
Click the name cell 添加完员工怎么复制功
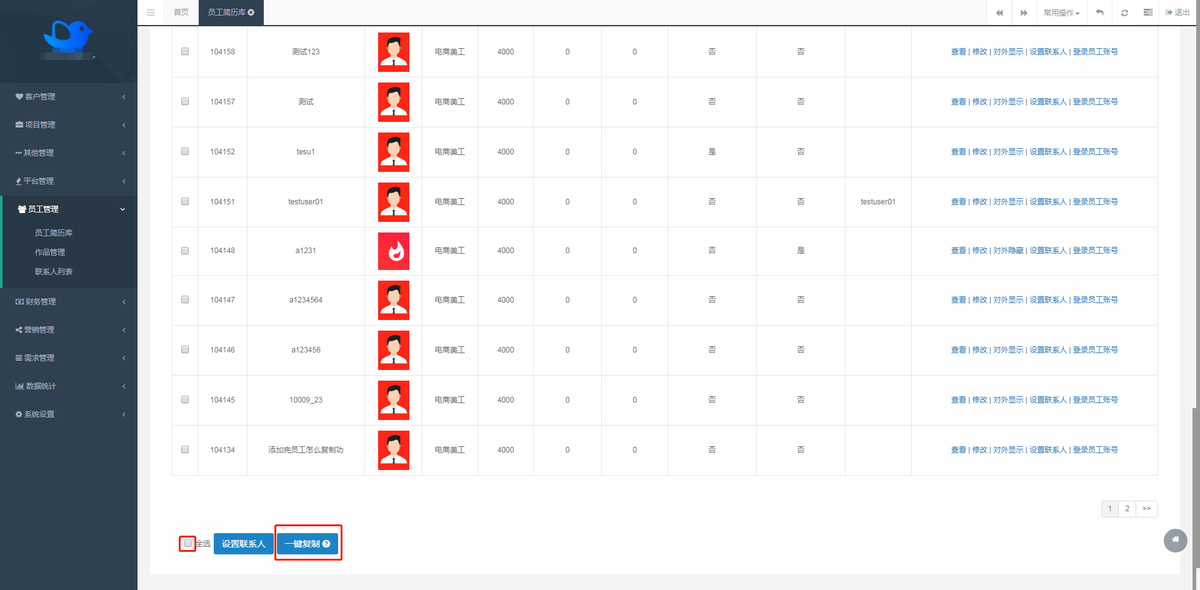305,449
